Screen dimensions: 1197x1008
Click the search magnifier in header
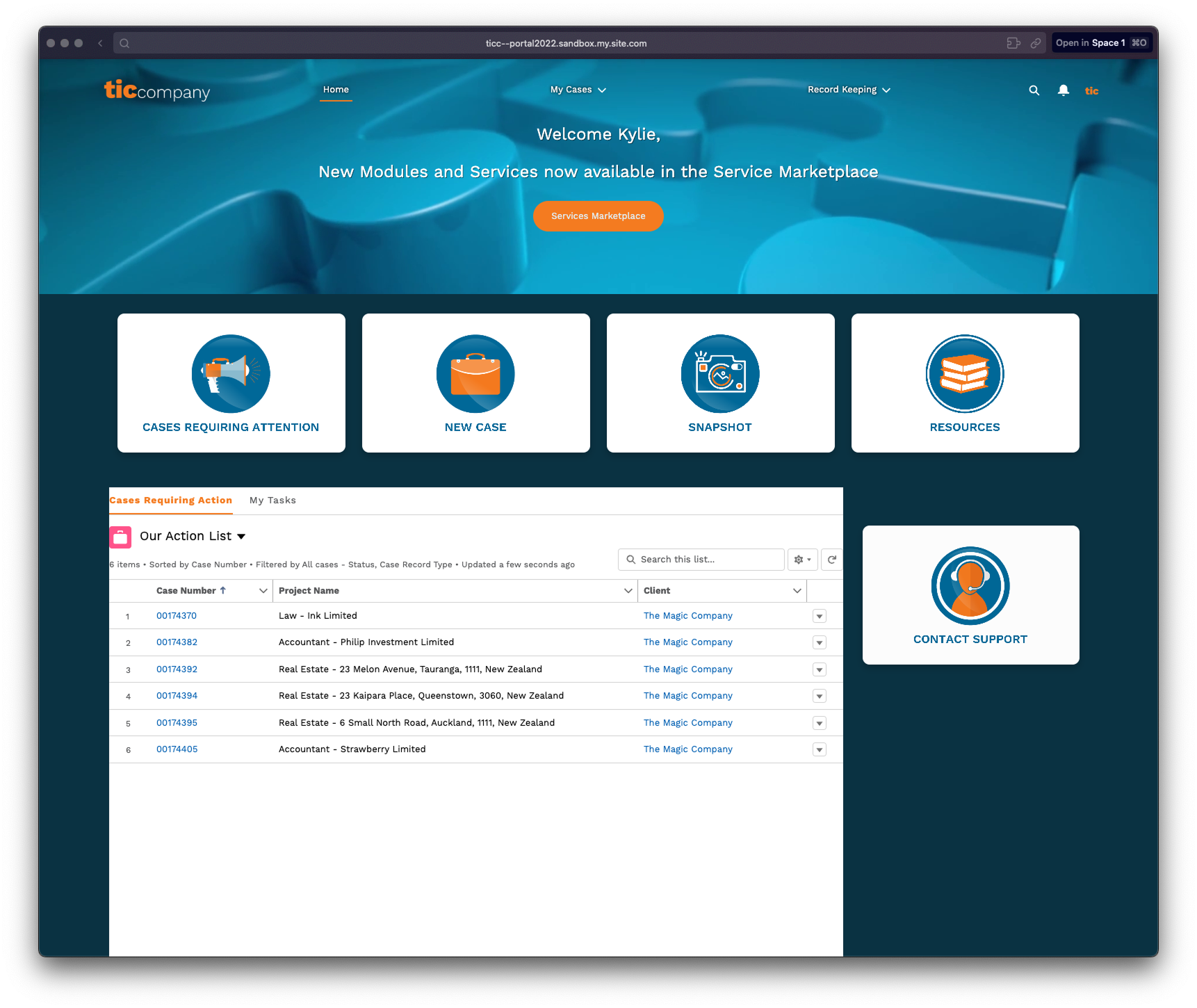(1034, 90)
